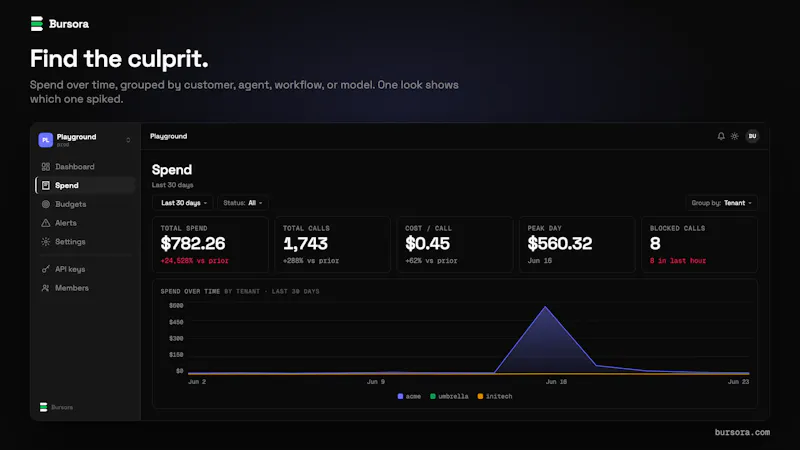Click the PL workspace avatar
Viewport: 800px width, 450px height.
click(x=45, y=139)
